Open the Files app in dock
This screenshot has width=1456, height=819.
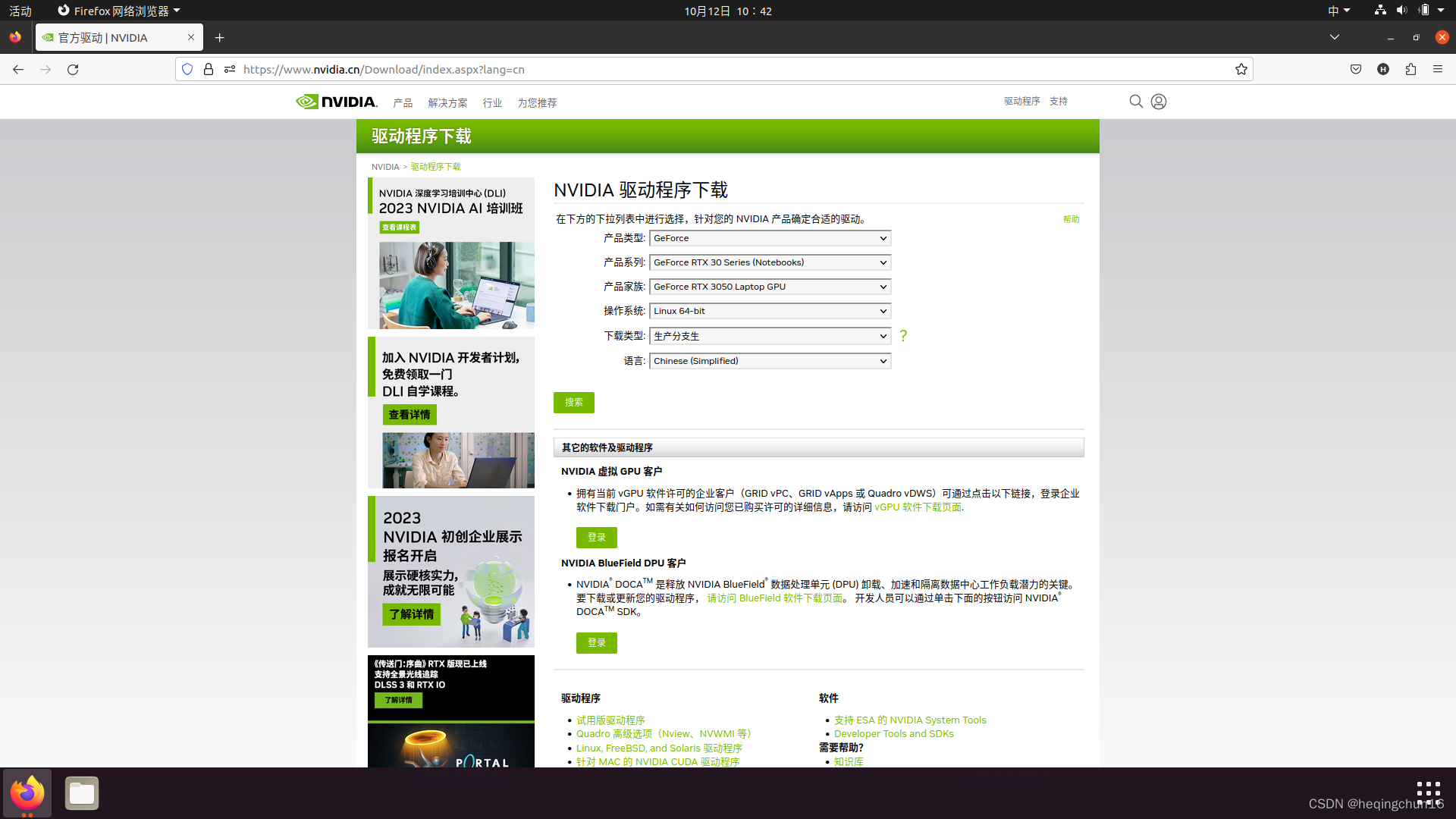coord(82,793)
